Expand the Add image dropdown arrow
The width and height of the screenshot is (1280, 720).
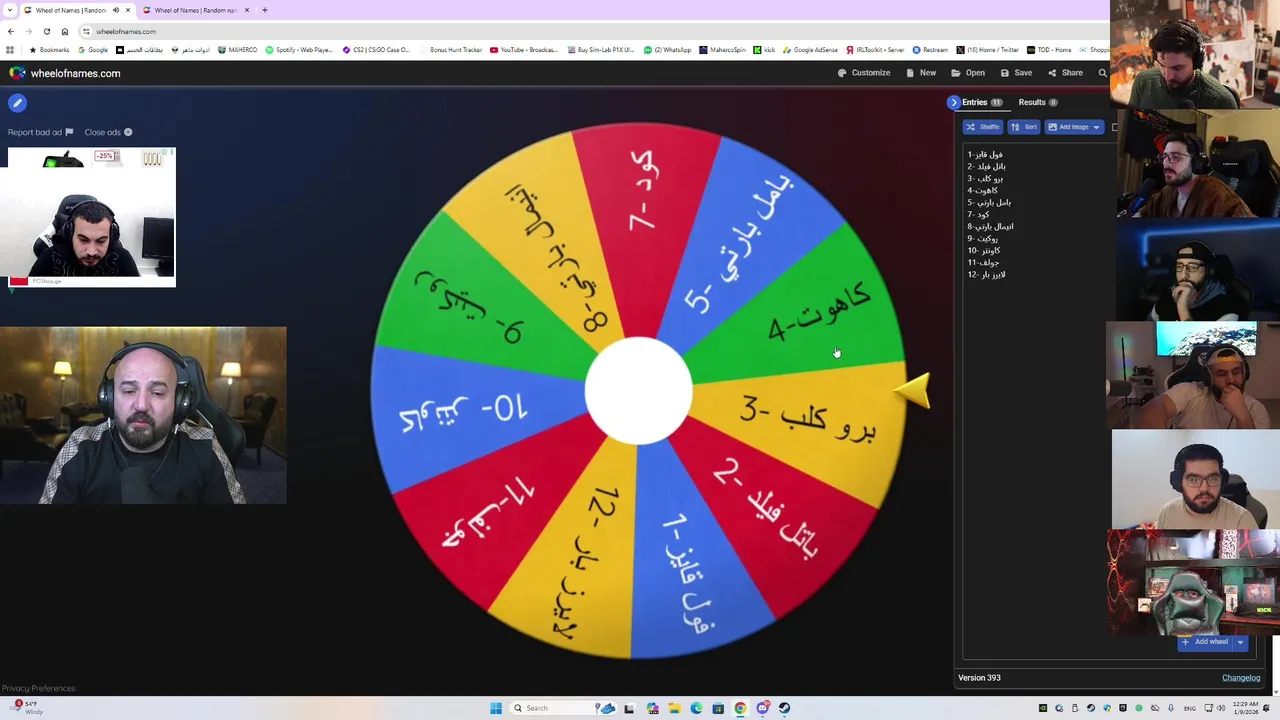(1096, 127)
